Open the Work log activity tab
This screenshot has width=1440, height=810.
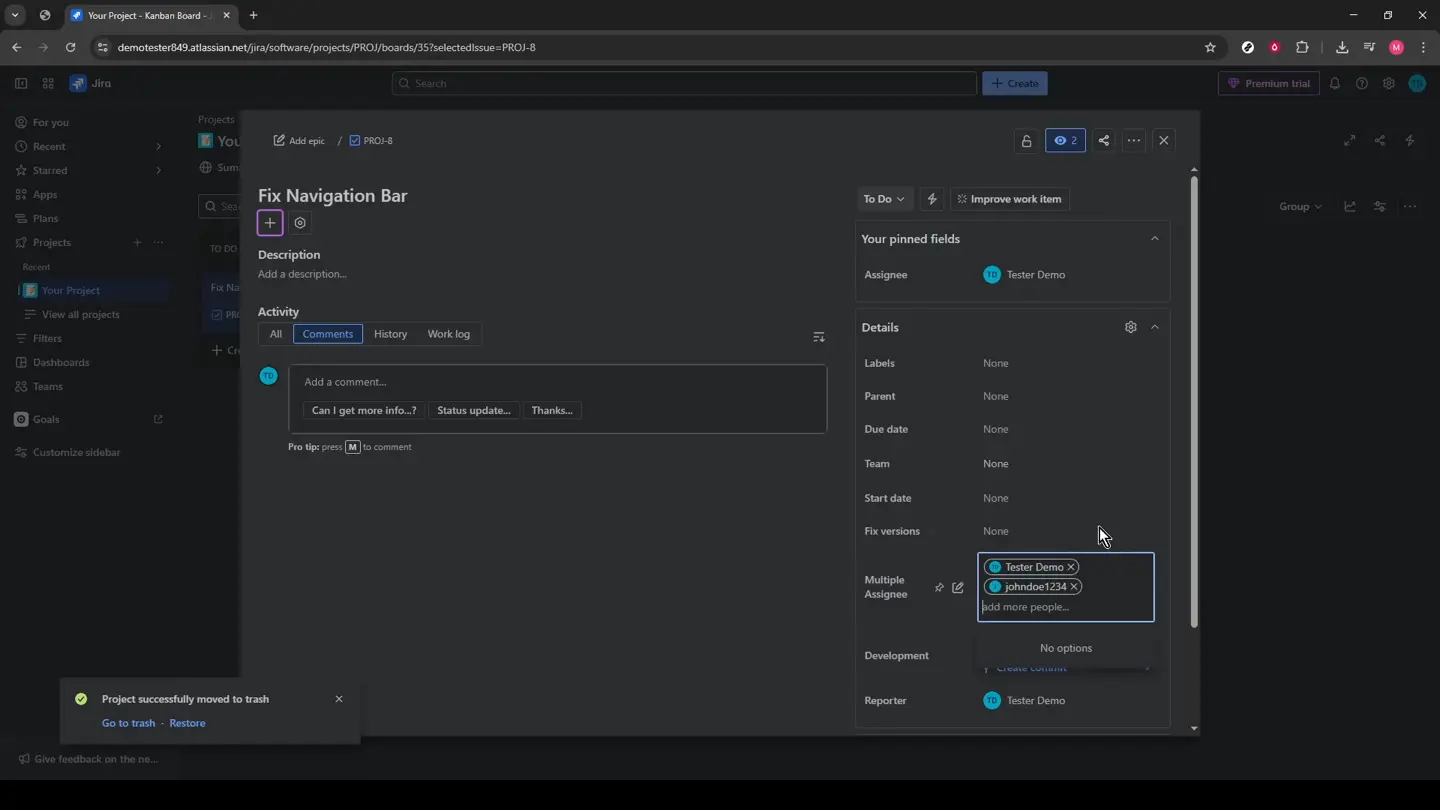448,334
